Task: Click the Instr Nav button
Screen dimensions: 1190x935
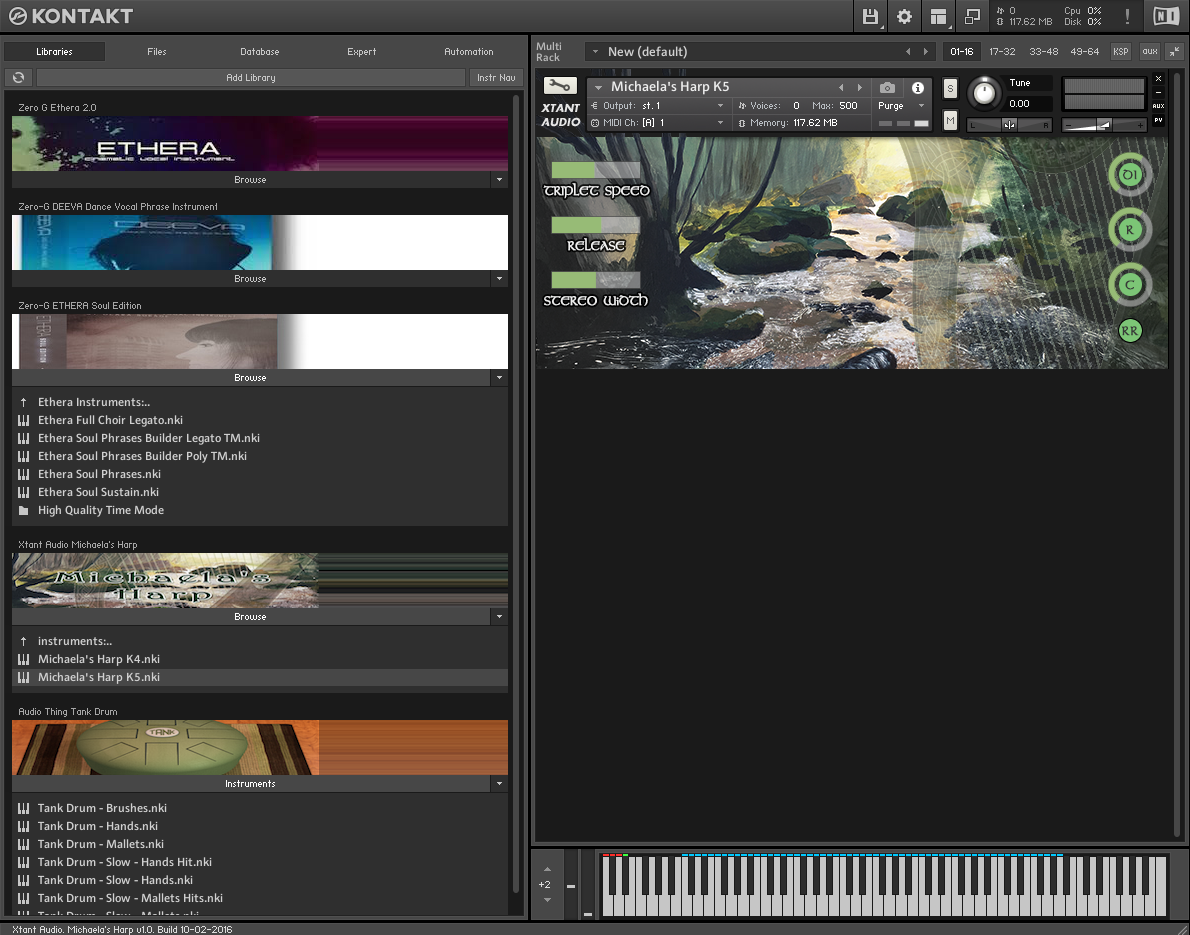Action: tap(496, 77)
